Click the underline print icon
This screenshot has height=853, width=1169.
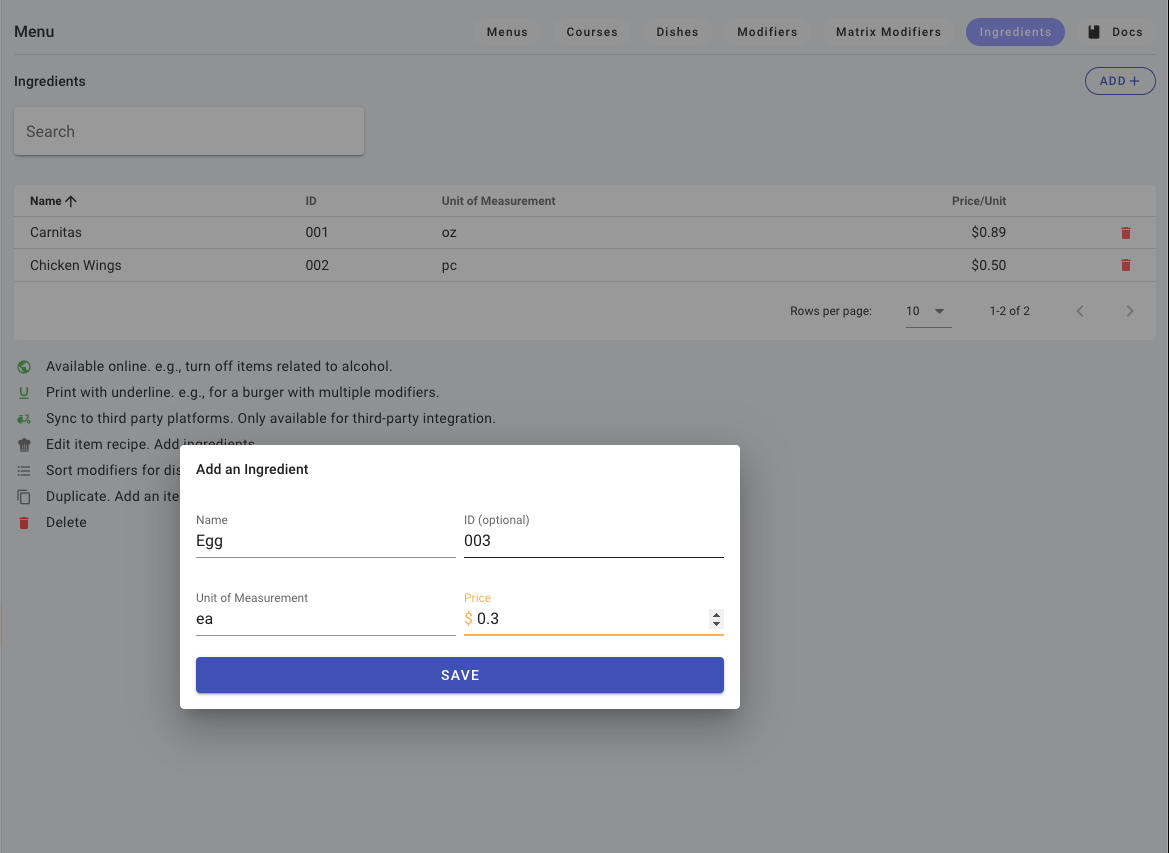[24, 393]
